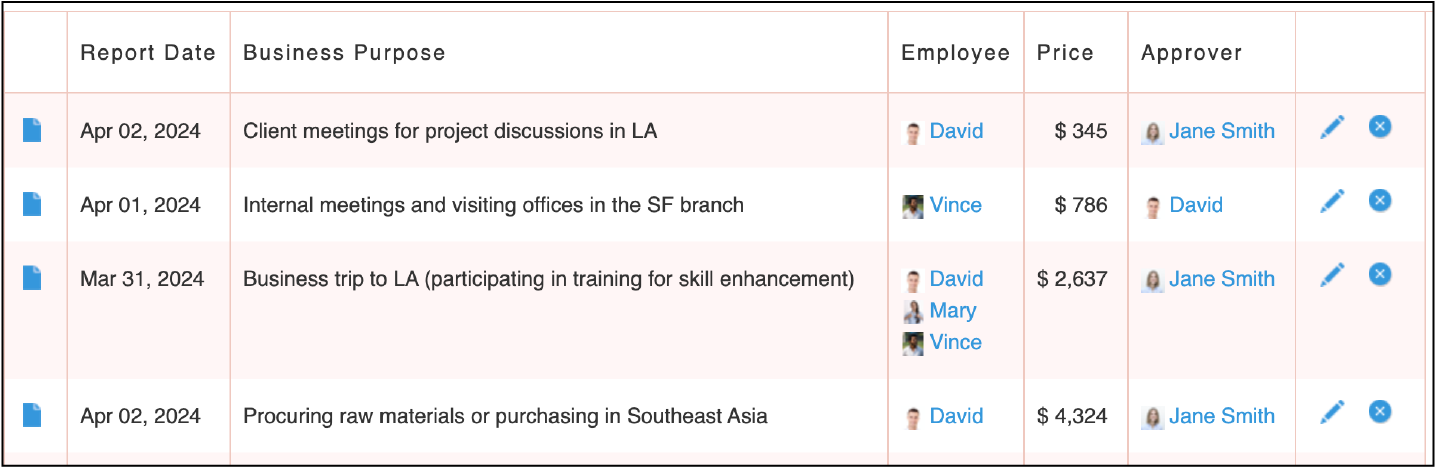The width and height of the screenshot is (1436, 468).
Task: Click the Price column header
Action: 1065,53
